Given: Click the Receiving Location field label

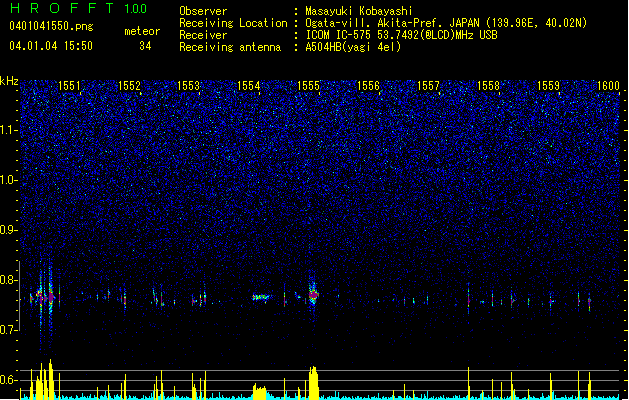Looking at the screenshot, I should point(233,23).
